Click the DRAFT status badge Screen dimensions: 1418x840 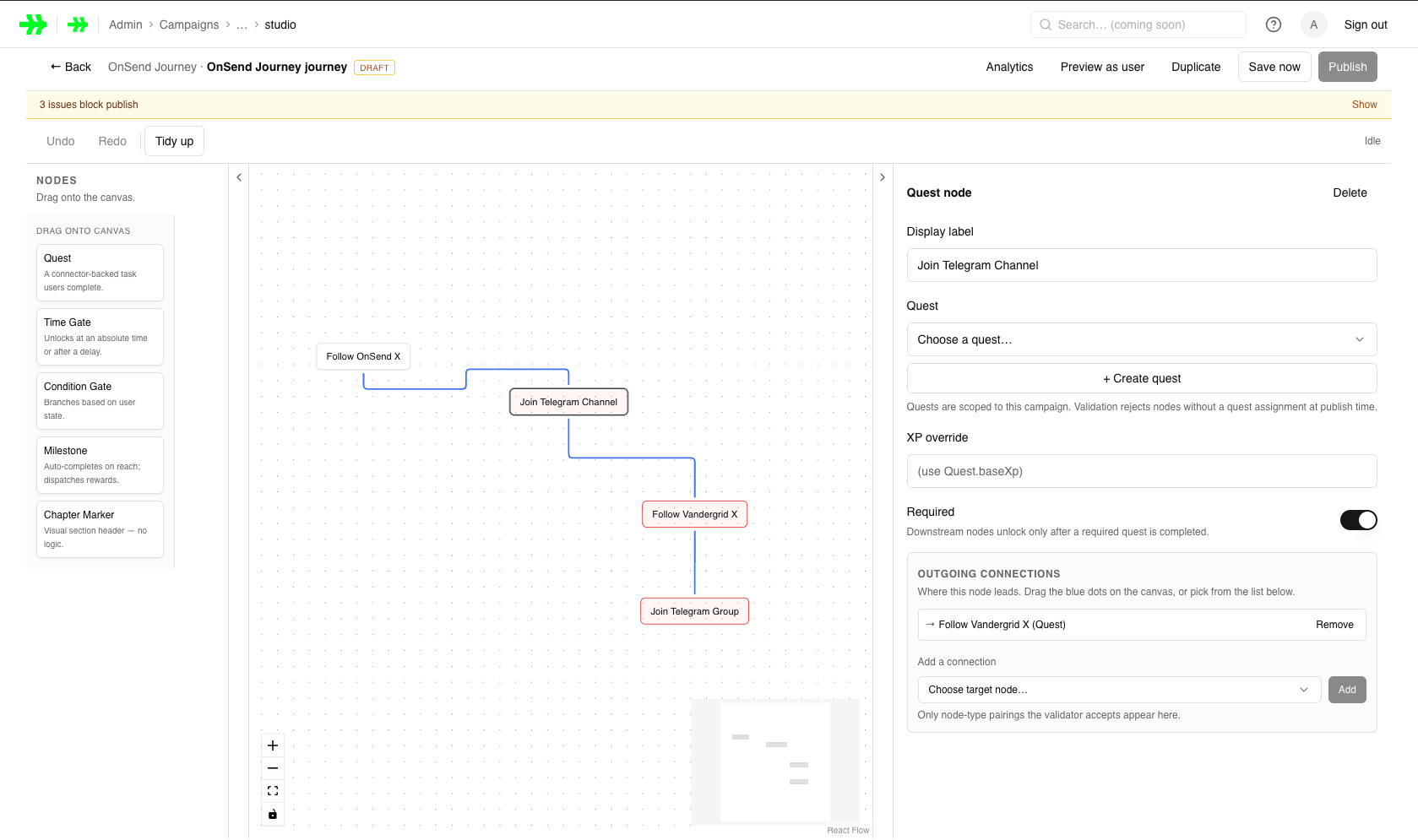coord(374,68)
